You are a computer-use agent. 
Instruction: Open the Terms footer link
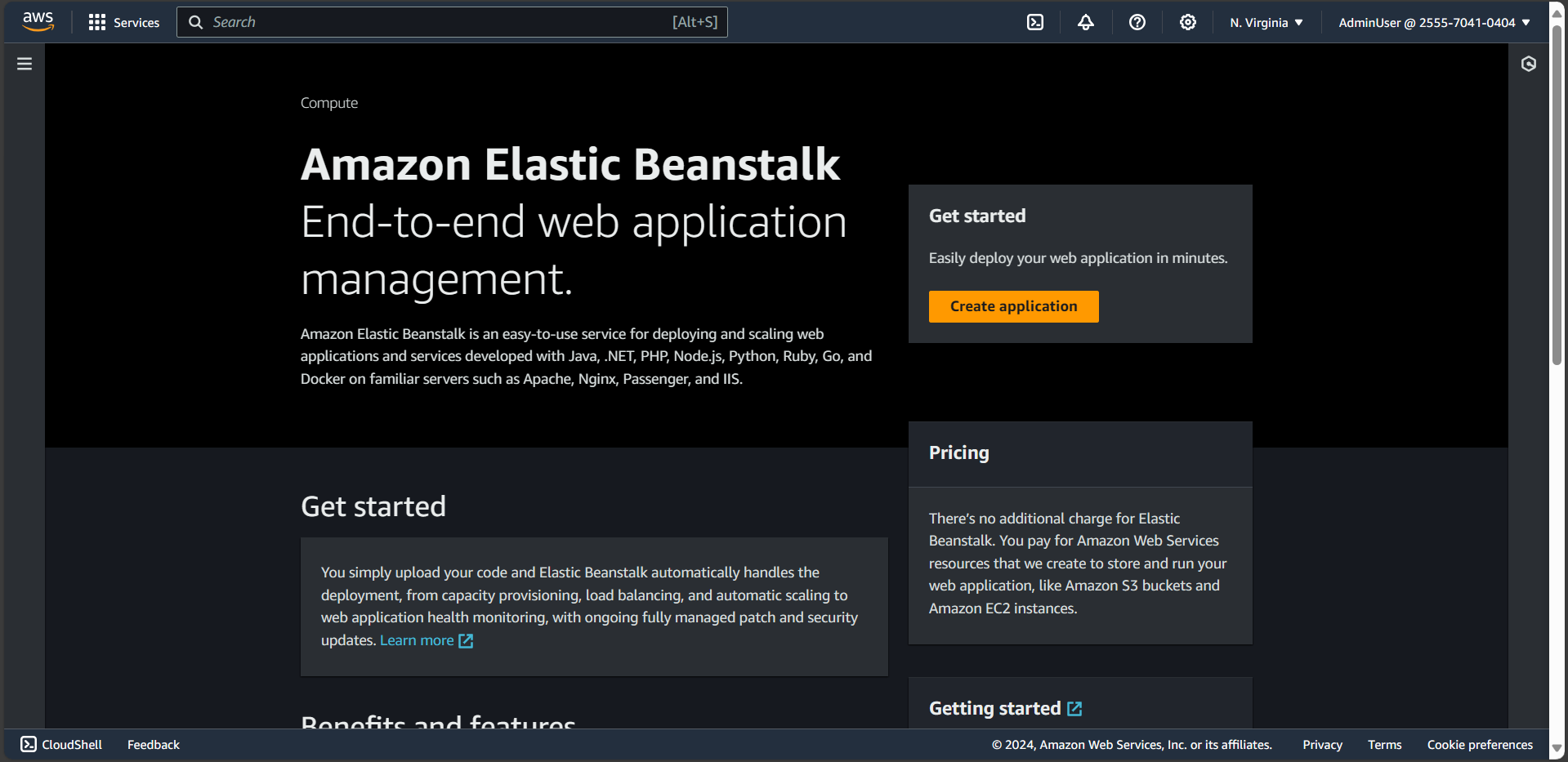tap(1384, 745)
